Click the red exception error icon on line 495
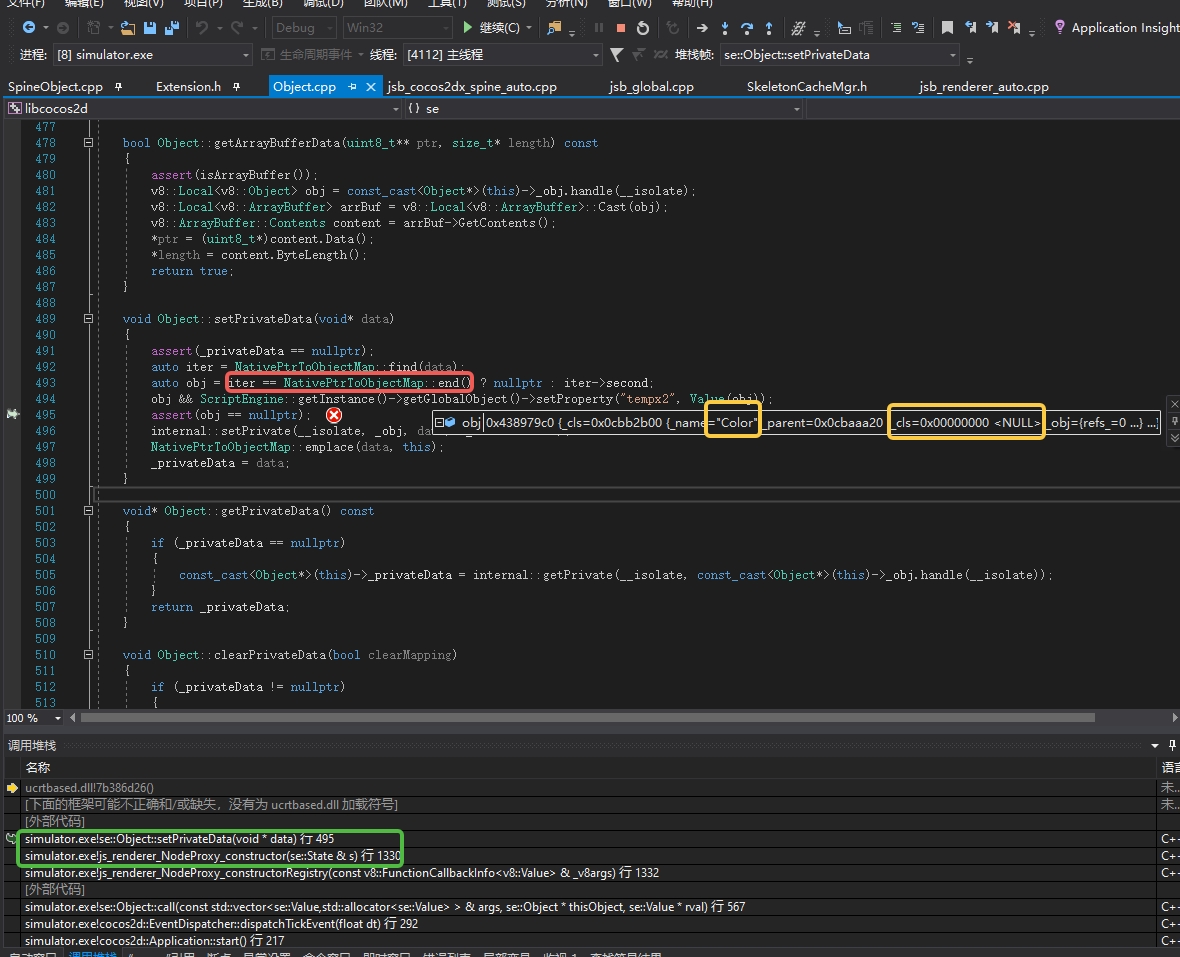This screenshot has height=957, width=1180. [x=334, y=414]
